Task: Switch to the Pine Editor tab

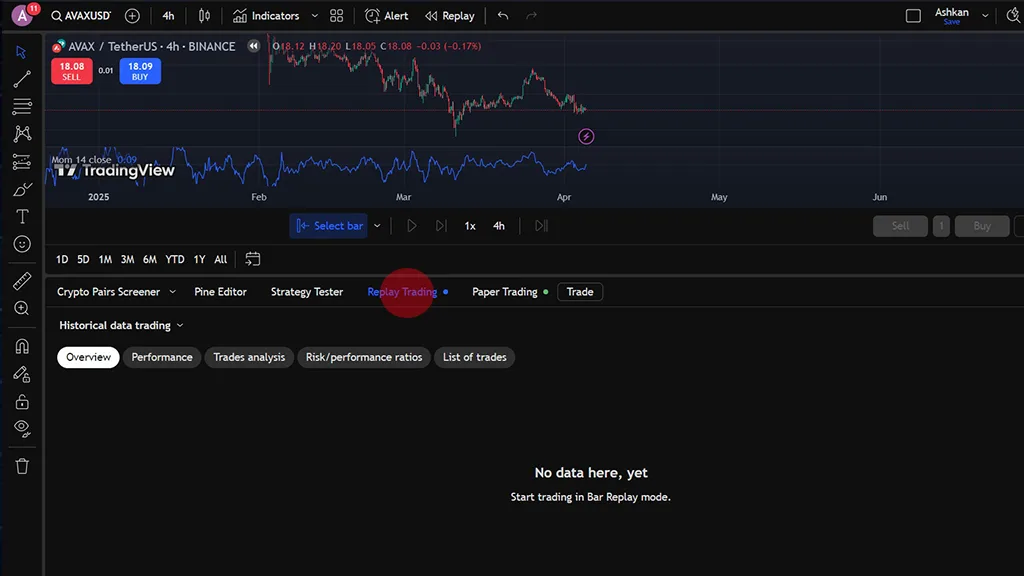Action: click(x=220, y=292)
